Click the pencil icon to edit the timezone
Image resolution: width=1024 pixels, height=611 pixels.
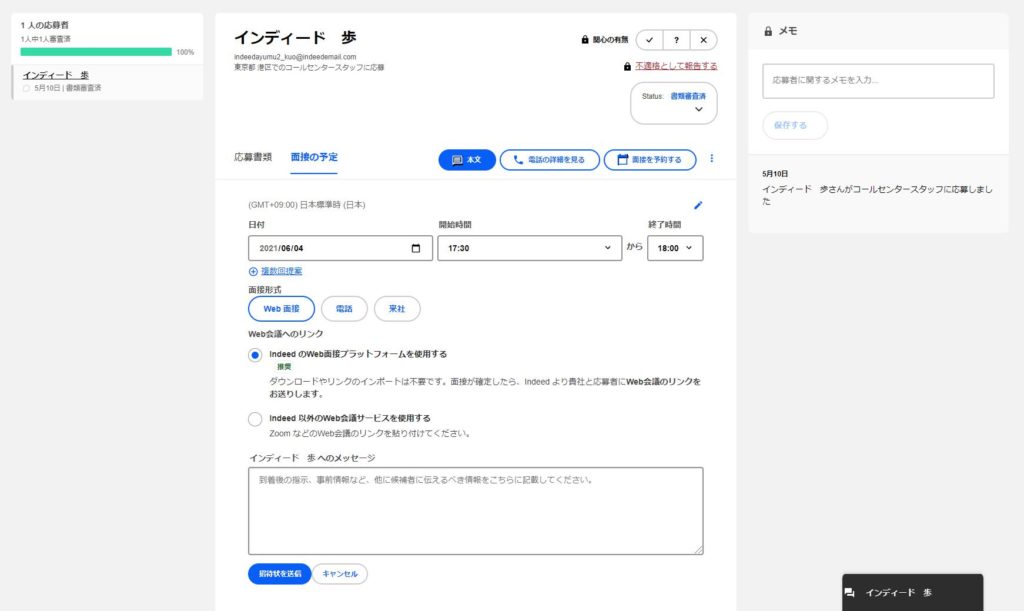coord(698,204)
